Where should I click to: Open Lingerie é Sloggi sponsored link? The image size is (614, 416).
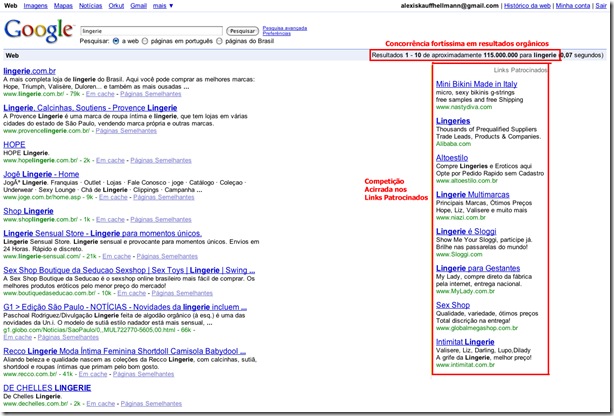pos(466,231)
